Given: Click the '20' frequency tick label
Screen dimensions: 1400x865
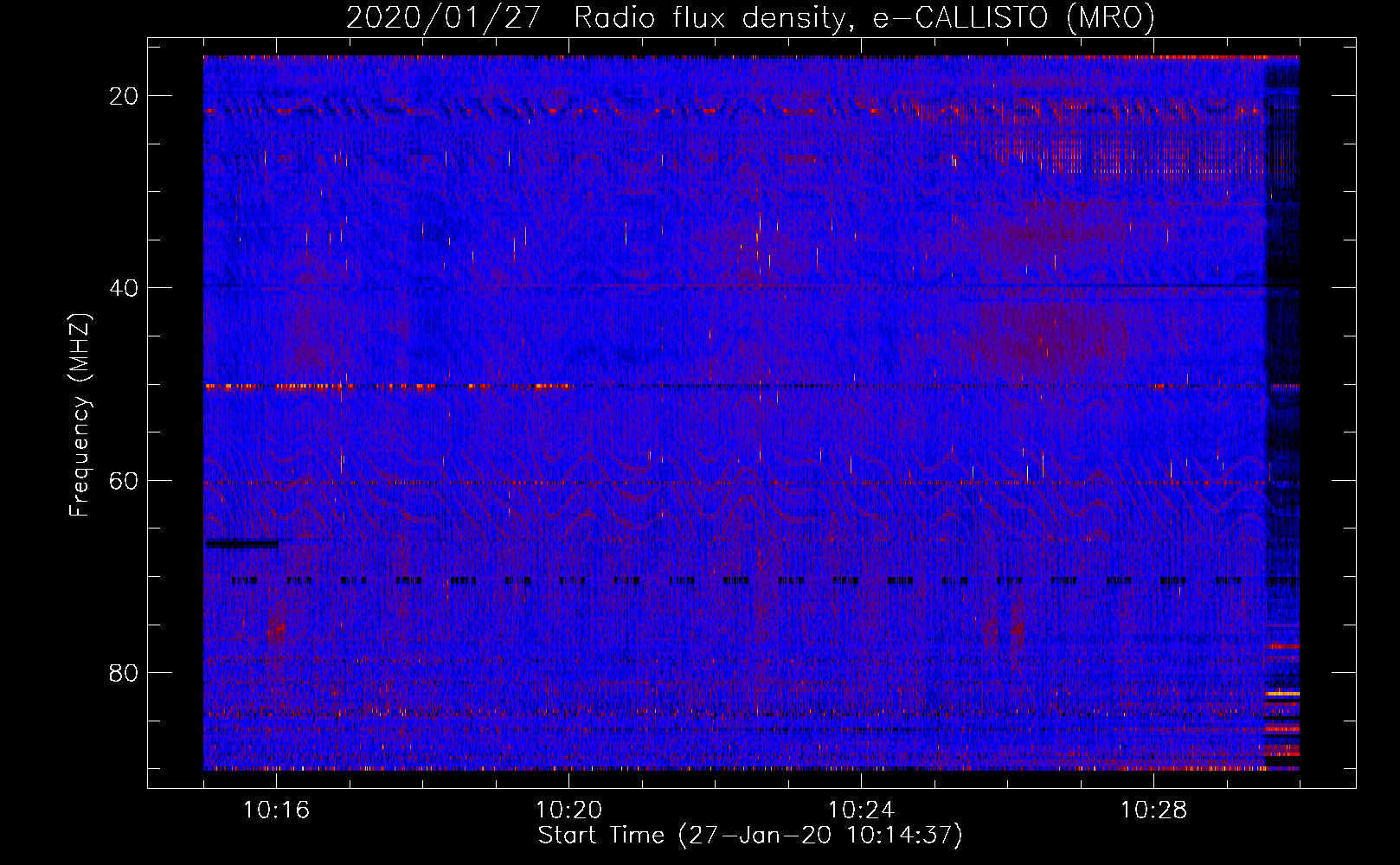Looking at the screenshot, I should [125, 96].
